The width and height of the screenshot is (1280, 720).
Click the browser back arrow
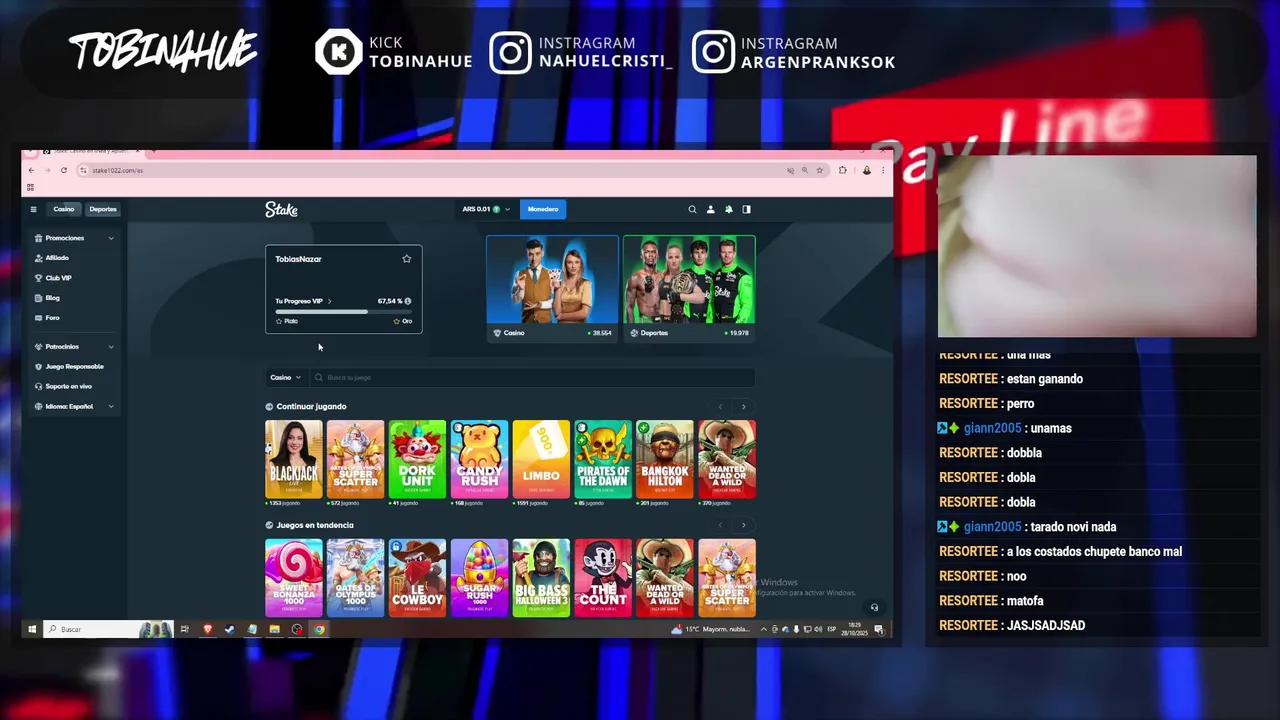click(x=31, y=170)
